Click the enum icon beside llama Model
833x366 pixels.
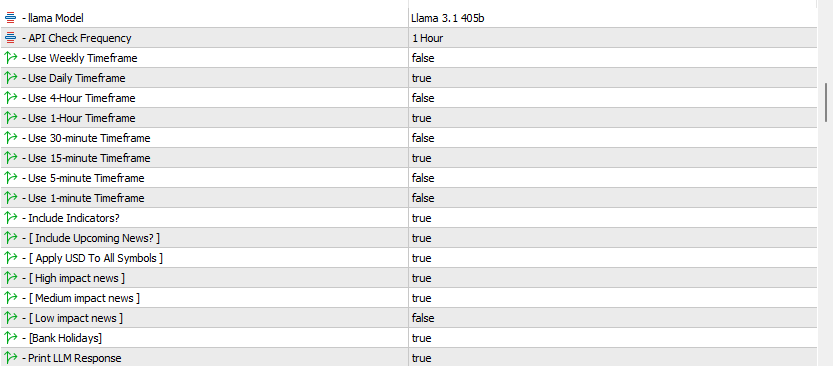click(x=10, y=18)
